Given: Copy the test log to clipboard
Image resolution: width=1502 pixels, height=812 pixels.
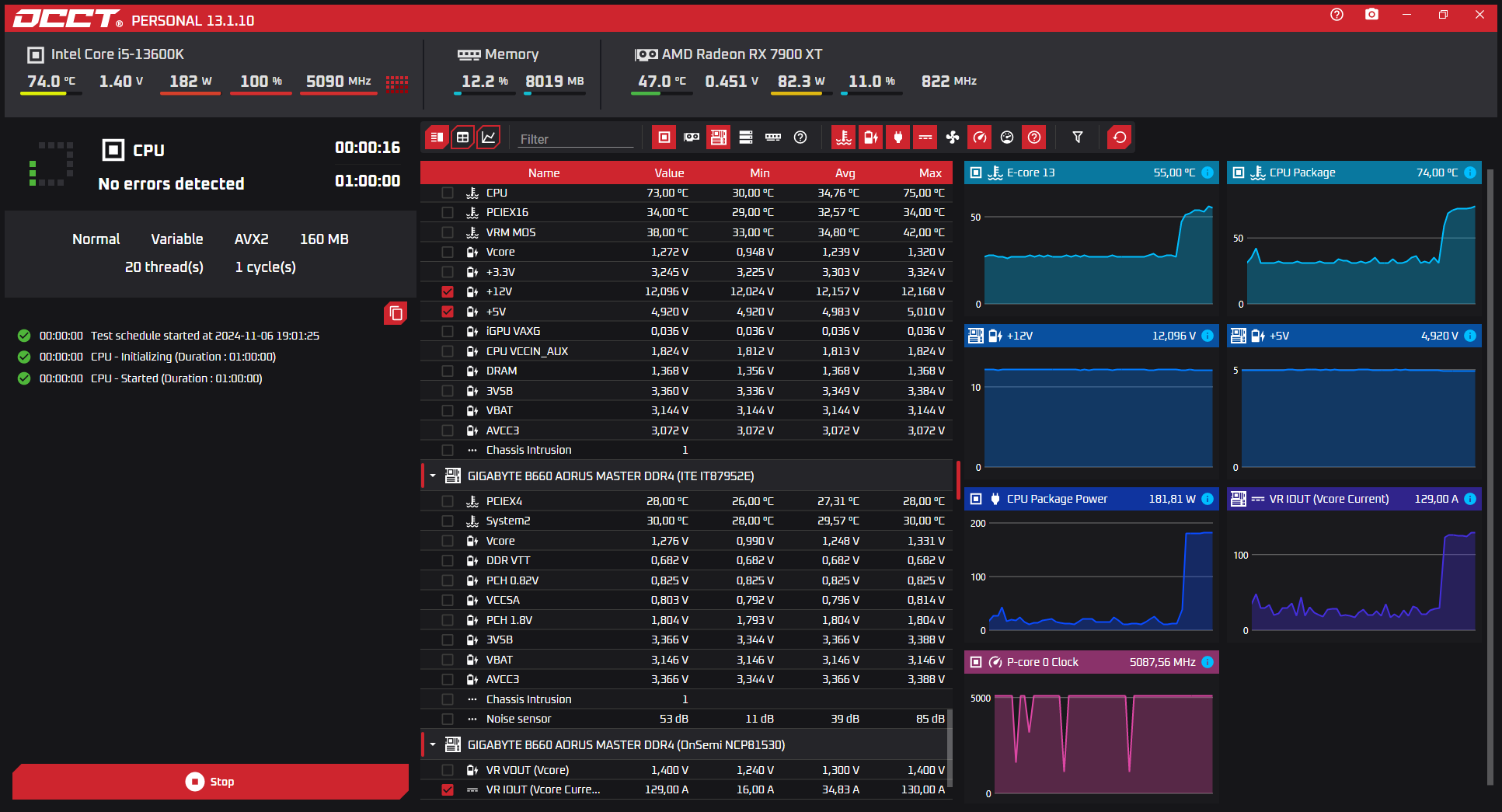Looking at the screenshot, I should (396, 313).
